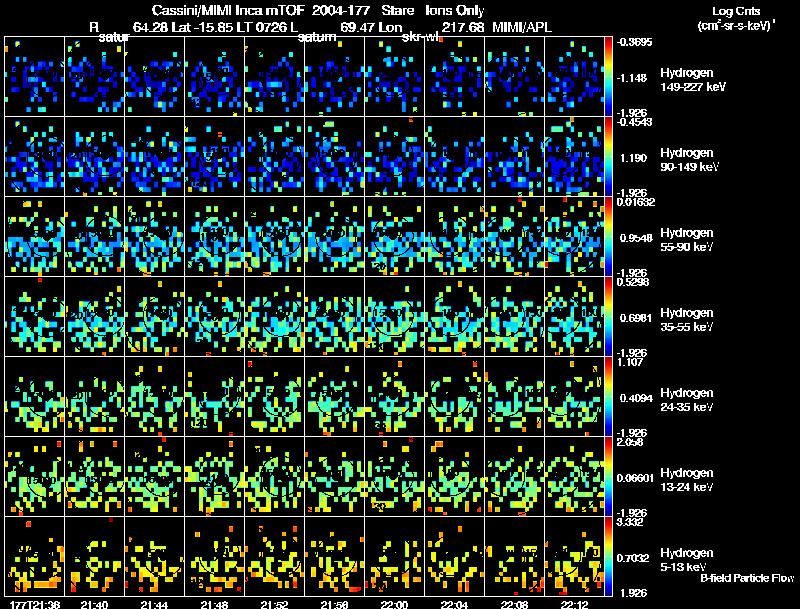Open the 149-227 keV panel at 21:36
The width and height of the screenshot is (800, 609).
tap(35, 76)
